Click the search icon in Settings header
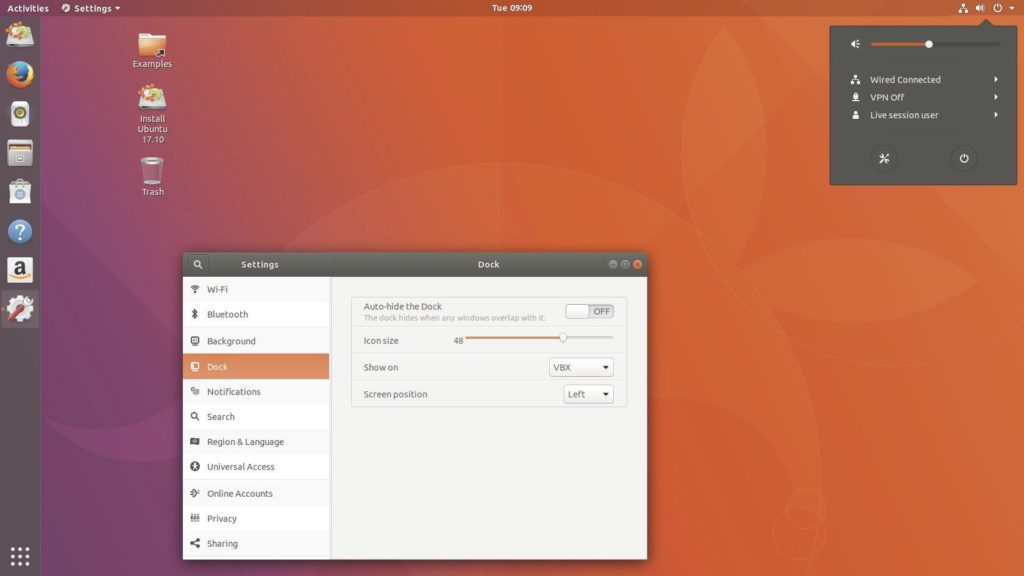This screenshot has height=576, width=1024. coord(198,264)
